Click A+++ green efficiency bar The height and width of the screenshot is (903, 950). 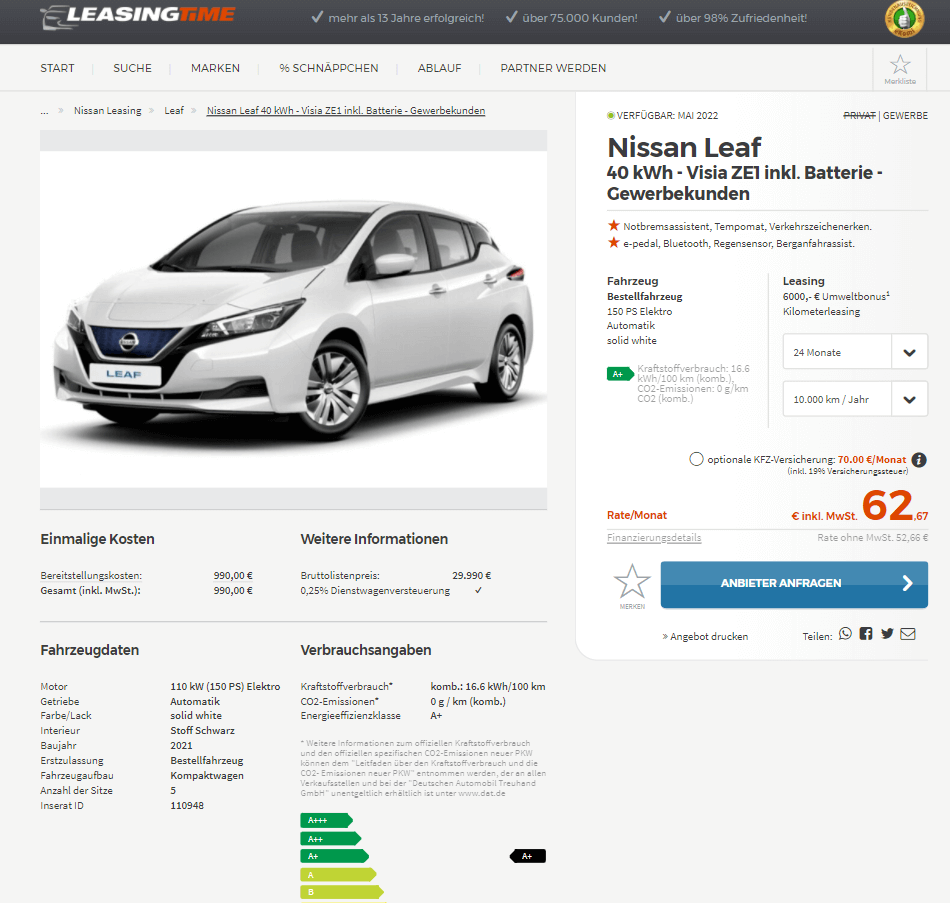(326, 820)
